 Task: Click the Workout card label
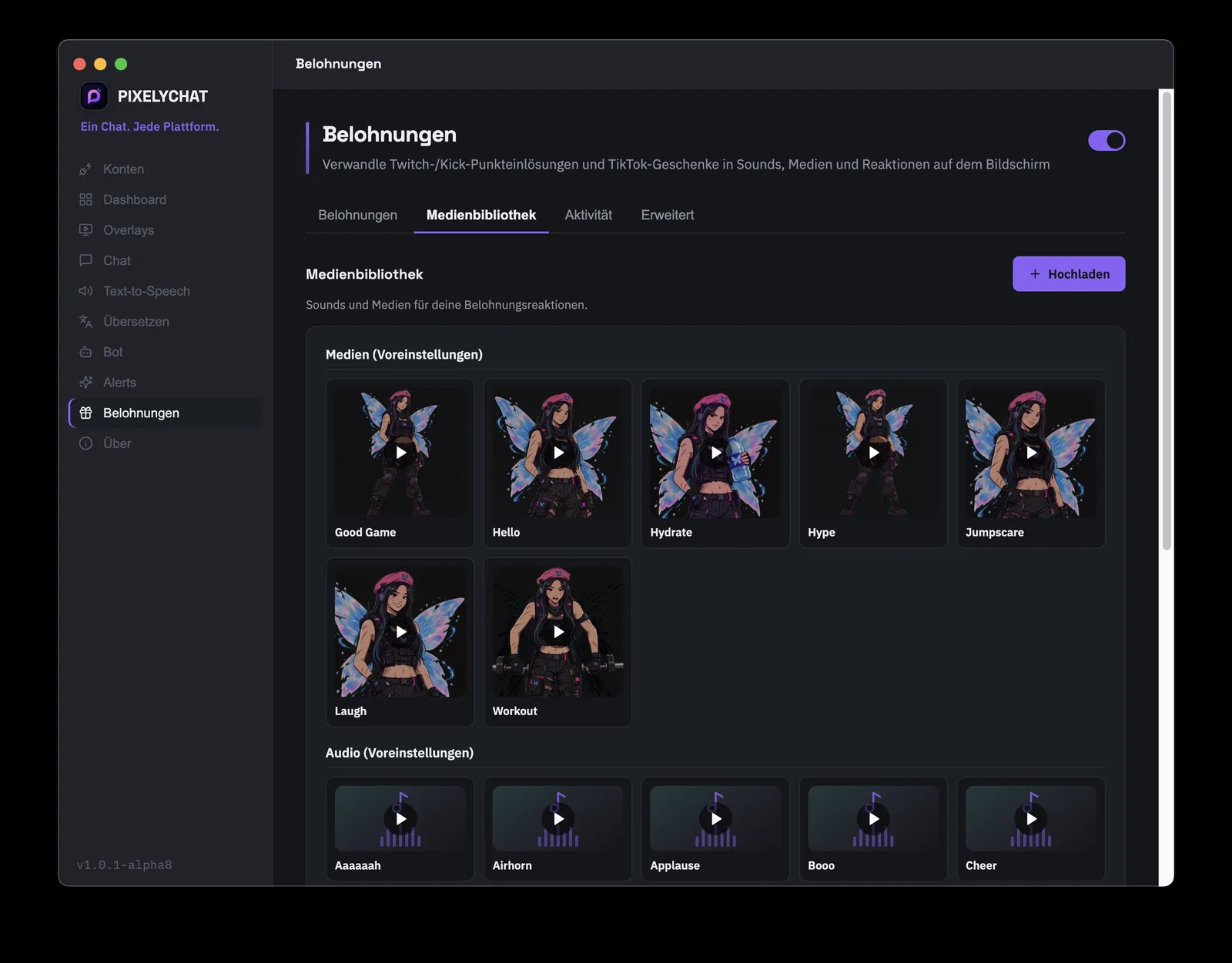tap(514, 711)
